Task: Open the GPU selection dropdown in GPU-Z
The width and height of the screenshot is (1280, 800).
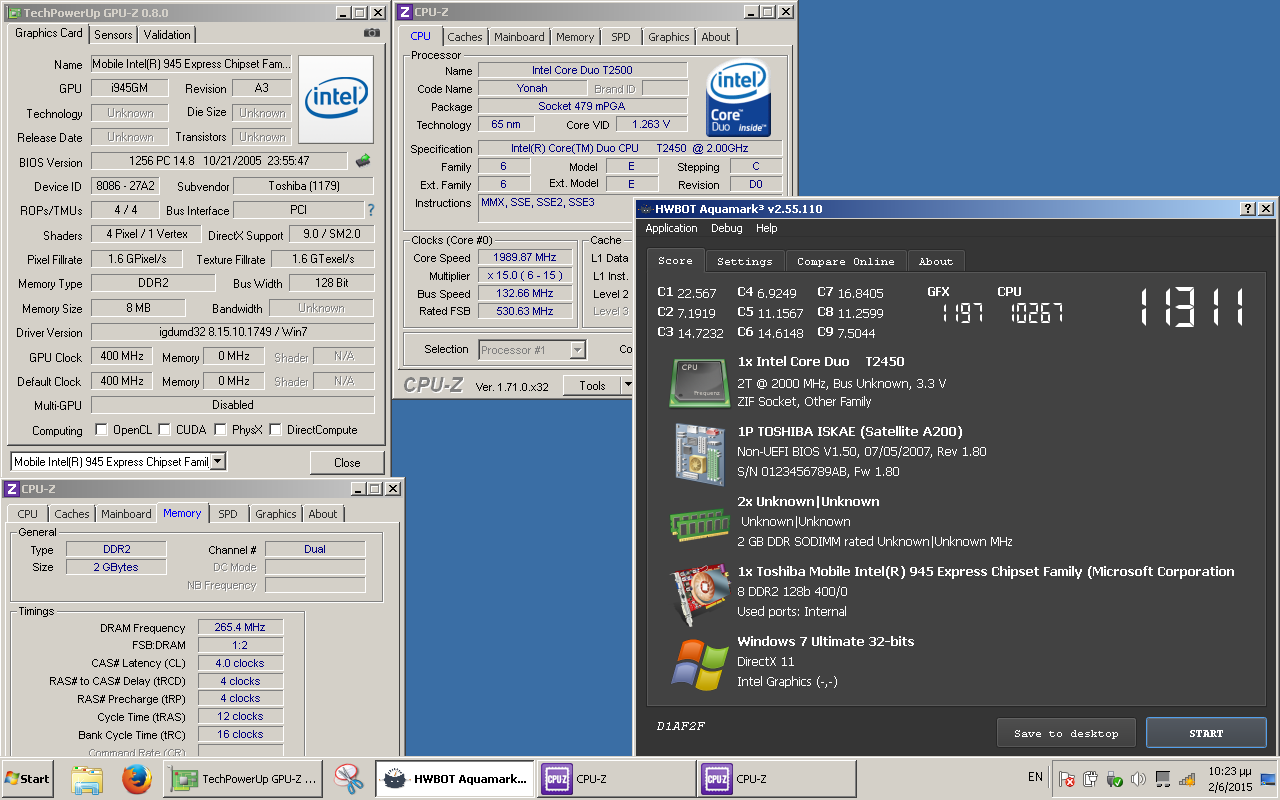Action: click(218, 462)
